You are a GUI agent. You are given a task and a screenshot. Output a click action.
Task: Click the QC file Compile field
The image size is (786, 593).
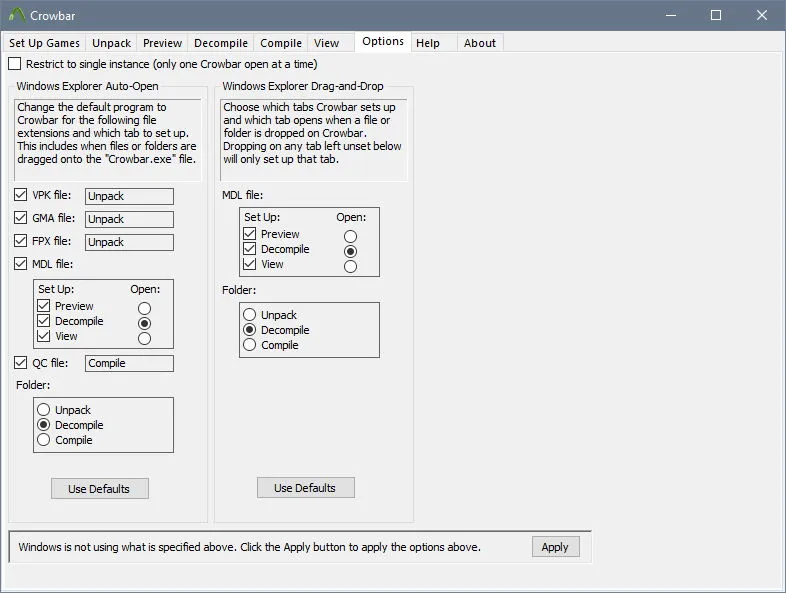point(129,363)
